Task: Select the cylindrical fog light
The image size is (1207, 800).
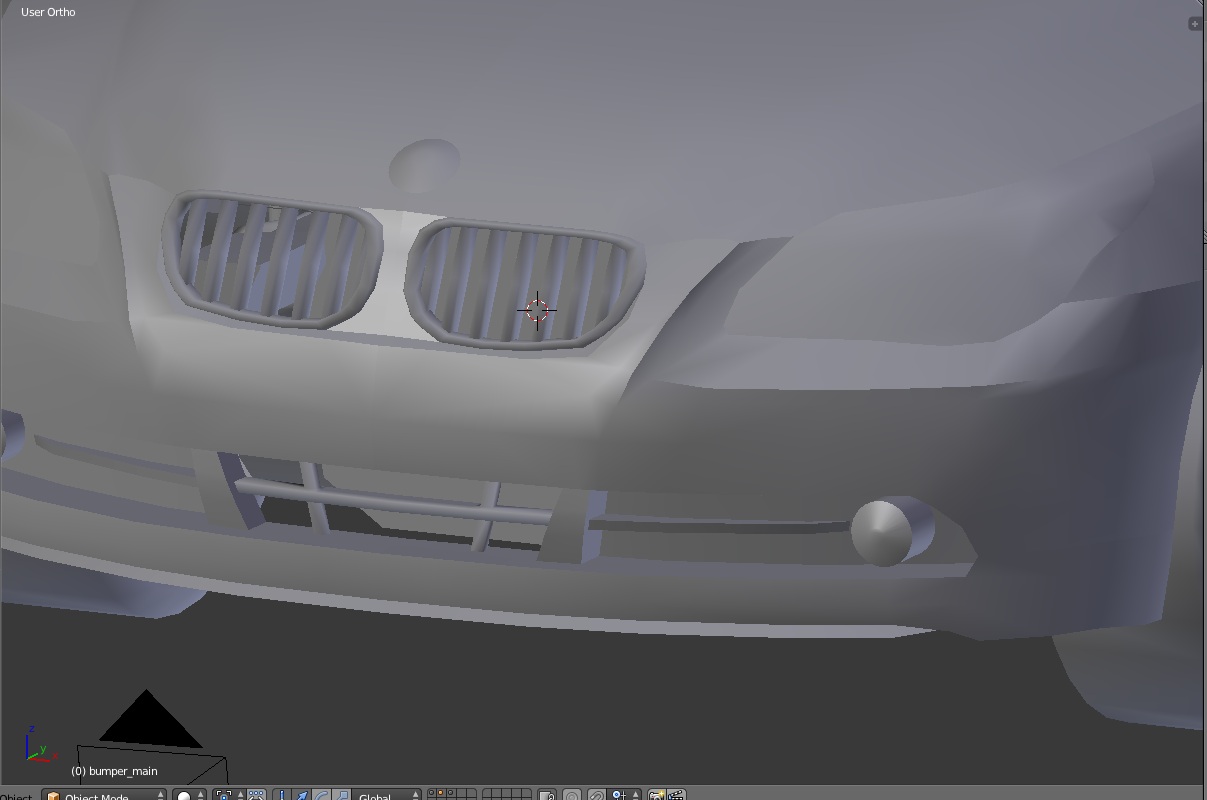Action: click(892, 532)
